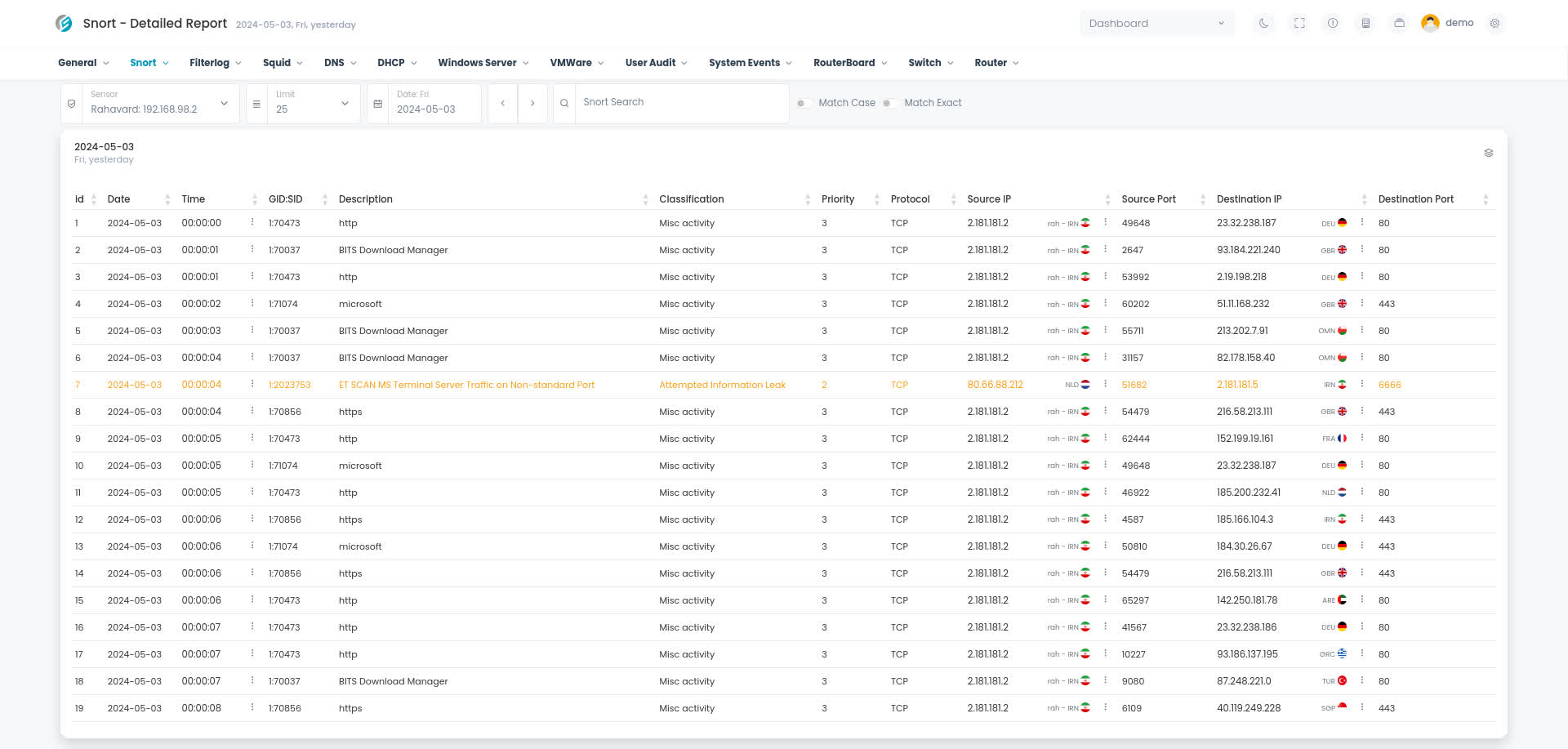Image resolution: width=1568 pixels, height=749 pixels.
Task: Open the DHCP menu
Action: (x=397, y=63)
